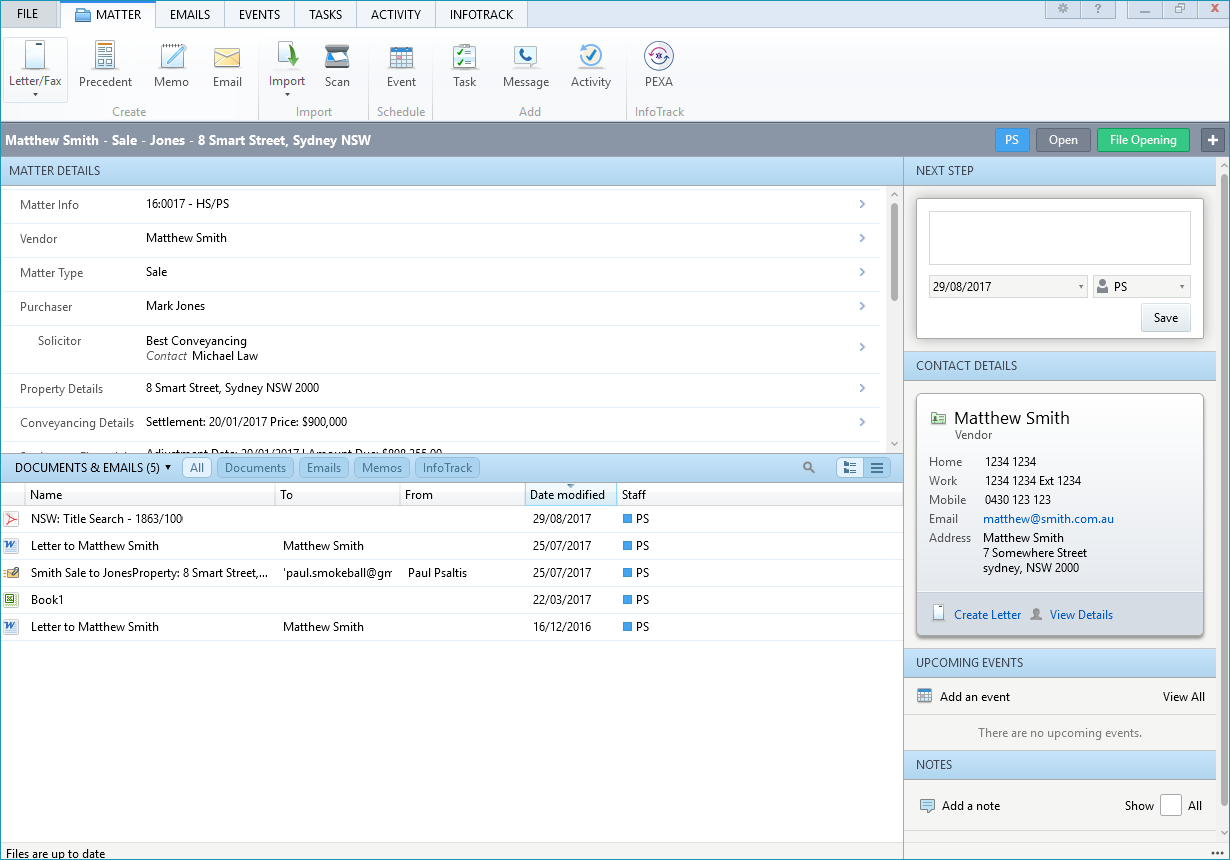Expand the Conveyancing Details row chevron

pyautogui.click(x=862, y=422)
